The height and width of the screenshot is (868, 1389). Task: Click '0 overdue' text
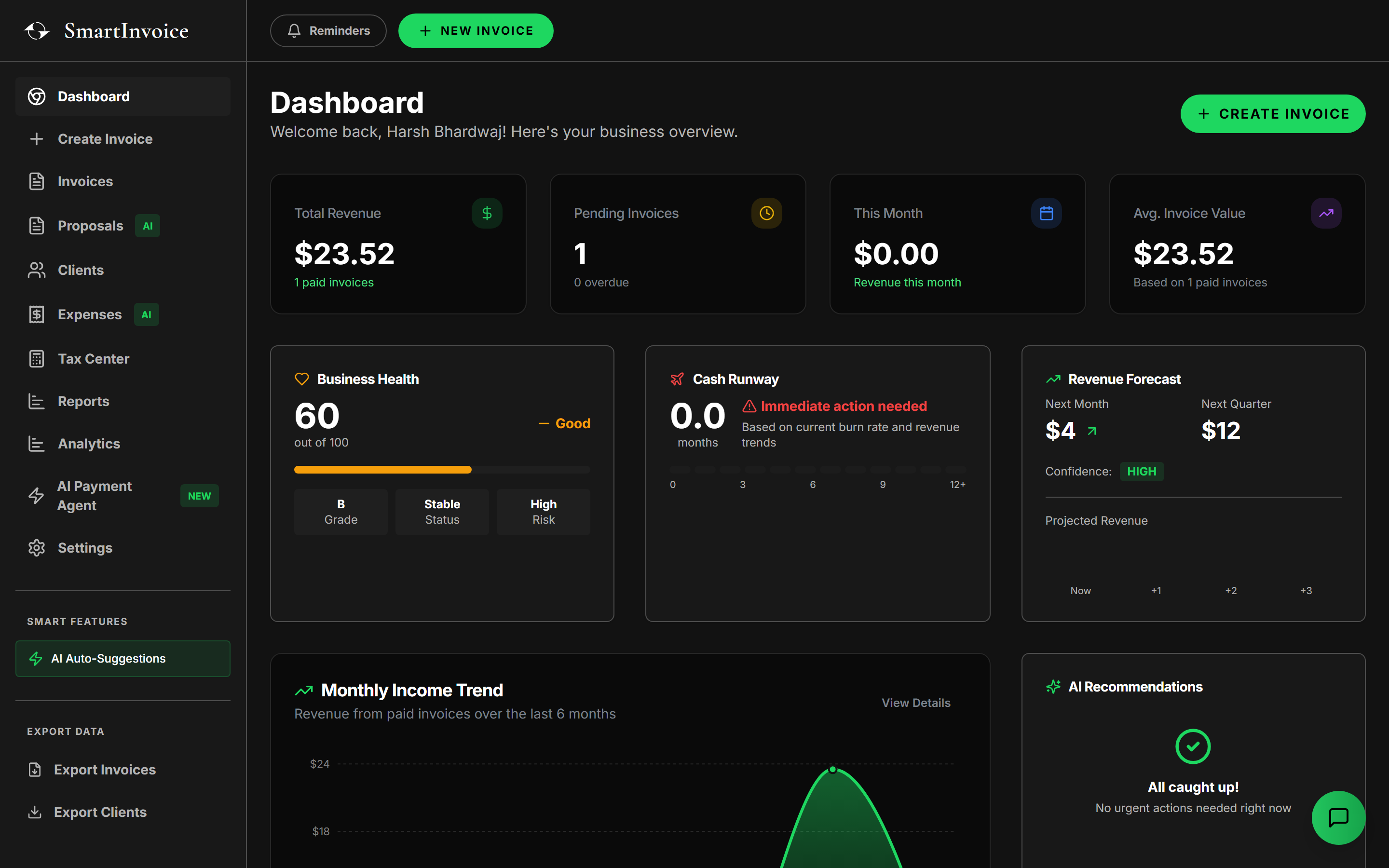(601, 283)
